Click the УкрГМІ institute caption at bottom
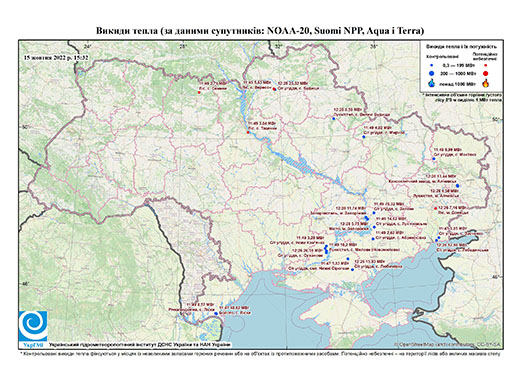This screenshot has height=368, width=520. pos(140,345)
